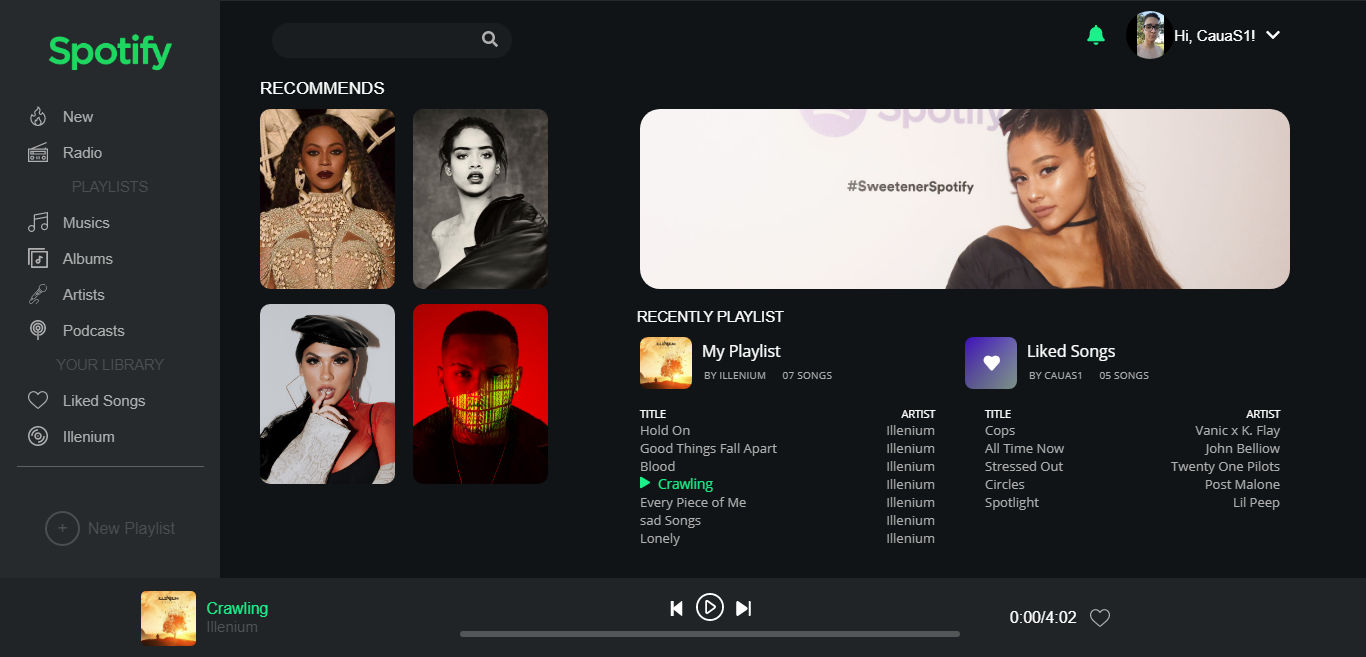Click the album icon beside Albums

[x=38, y=259]
